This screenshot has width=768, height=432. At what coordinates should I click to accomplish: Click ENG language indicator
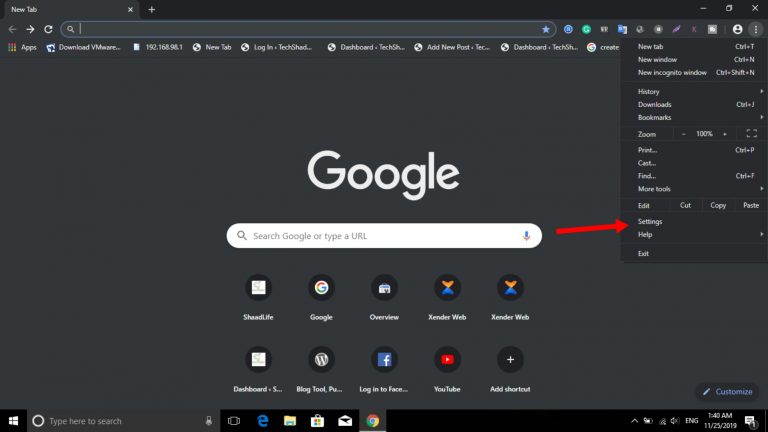(x=692, y=421)
